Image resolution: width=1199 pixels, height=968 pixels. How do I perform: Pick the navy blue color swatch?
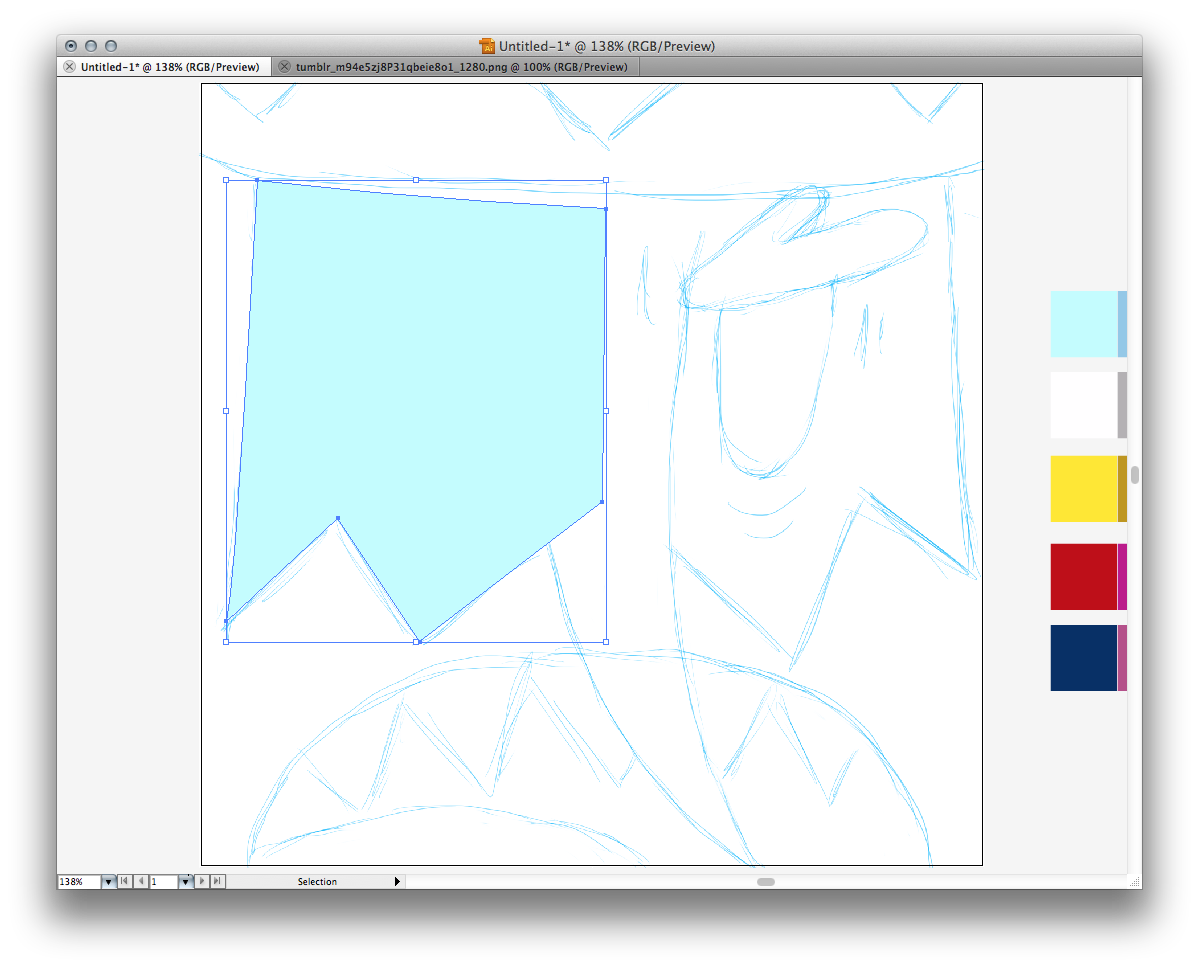1083,657
